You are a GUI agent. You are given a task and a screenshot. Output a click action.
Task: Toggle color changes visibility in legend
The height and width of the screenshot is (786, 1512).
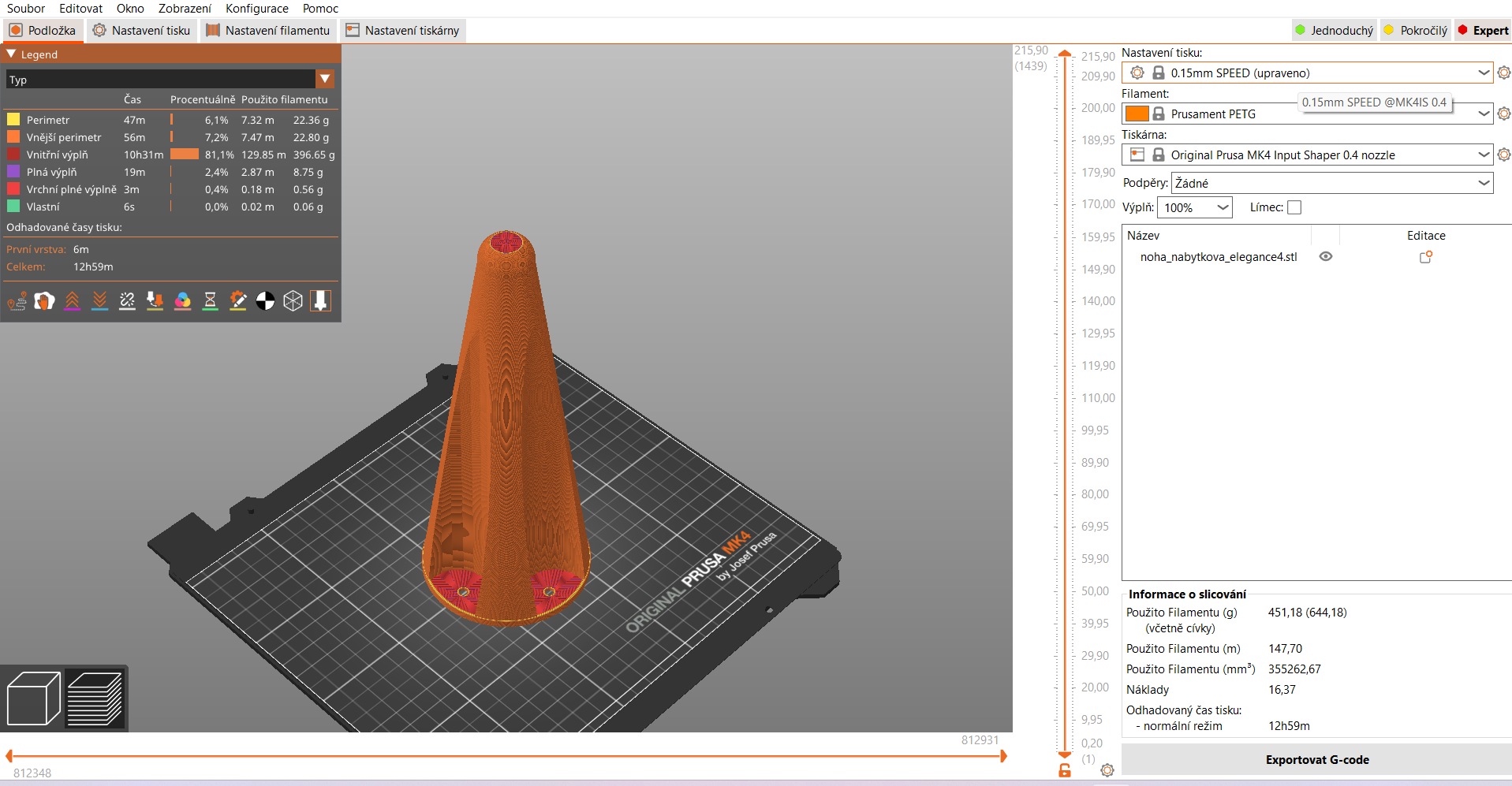click(x=182, y=301)
